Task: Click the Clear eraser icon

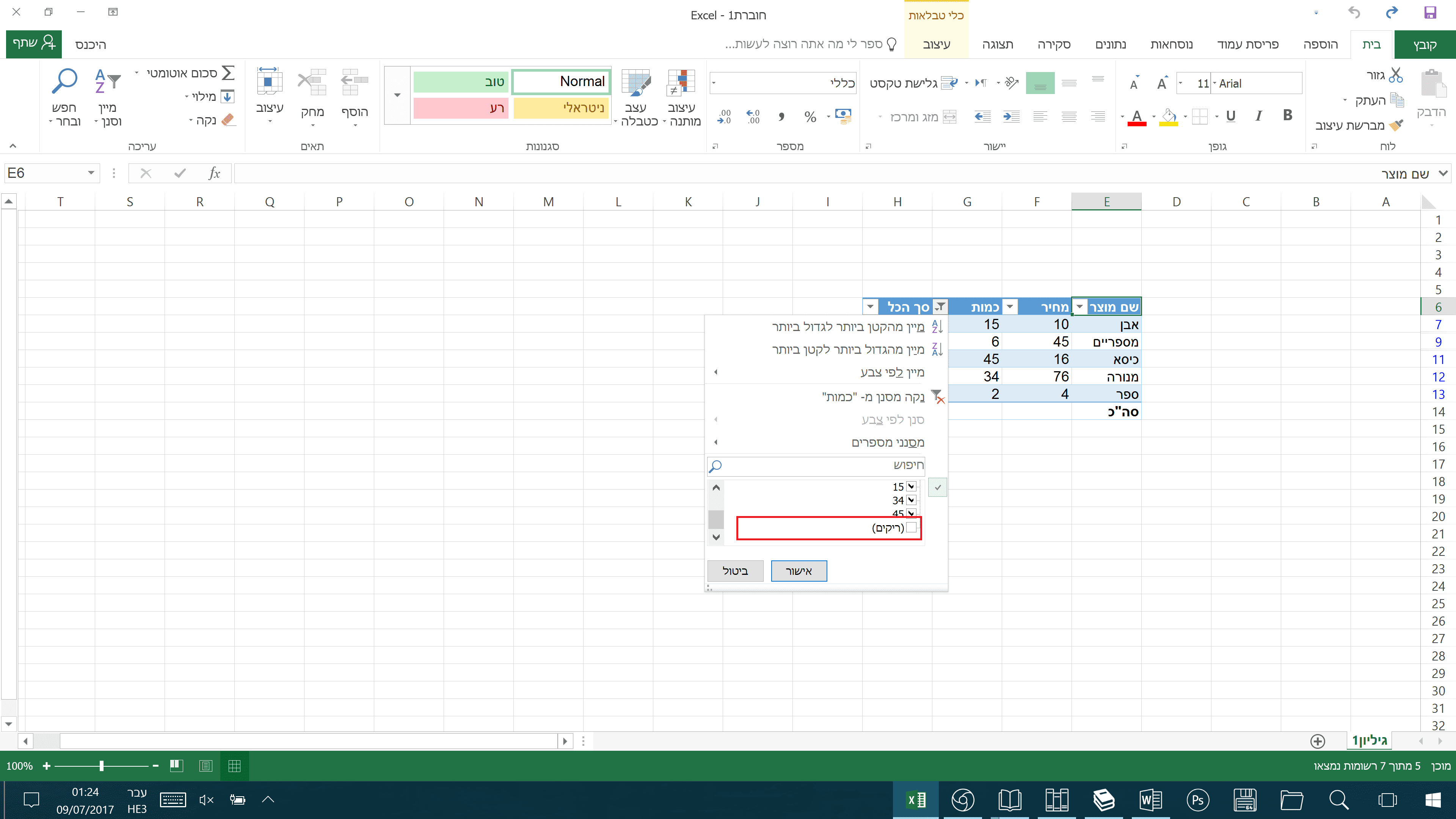Action: click(228, 120)
